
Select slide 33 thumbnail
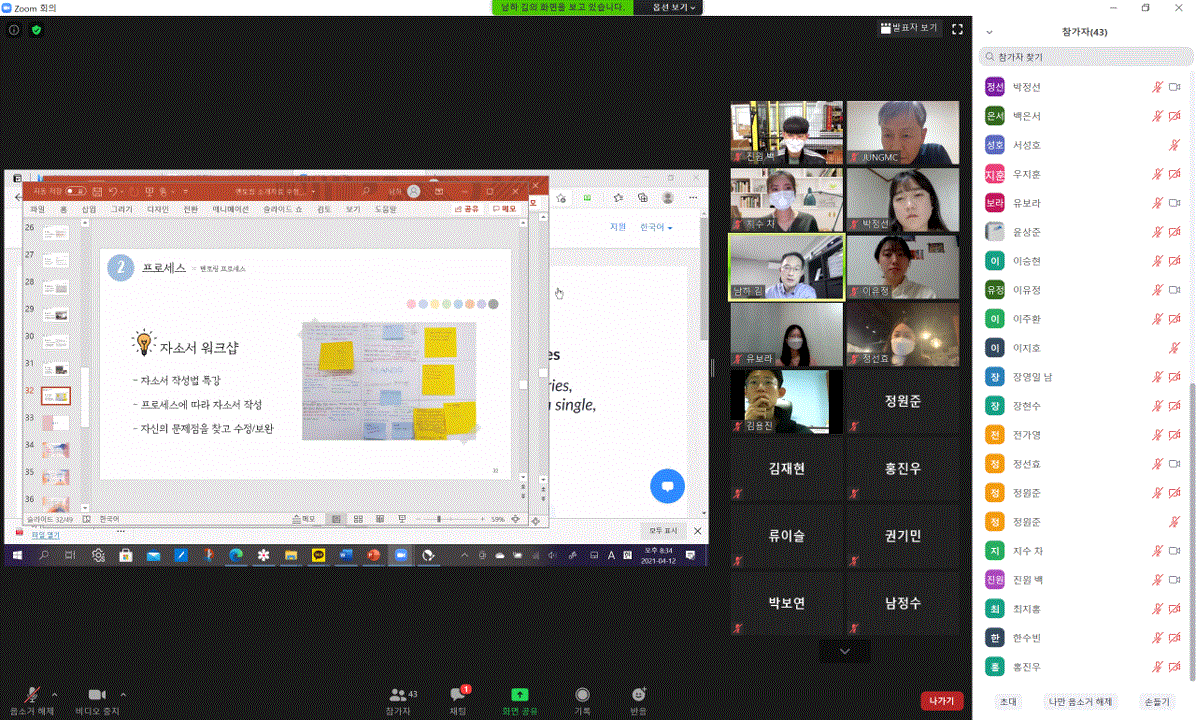tap(56, 423)
